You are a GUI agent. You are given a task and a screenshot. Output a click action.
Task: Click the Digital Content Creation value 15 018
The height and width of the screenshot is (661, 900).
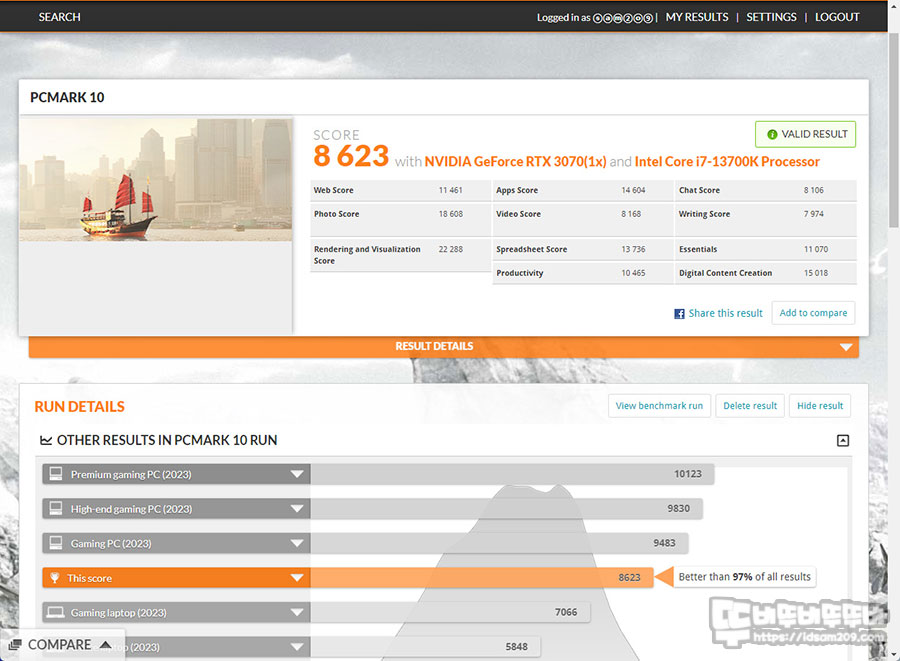pos(816,273)
